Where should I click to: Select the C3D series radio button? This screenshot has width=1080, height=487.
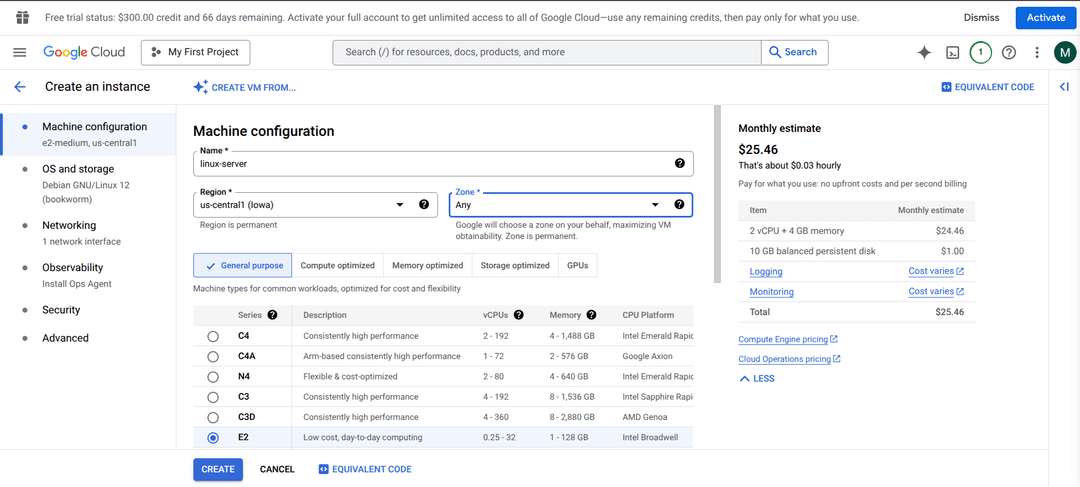click(213, 417)
